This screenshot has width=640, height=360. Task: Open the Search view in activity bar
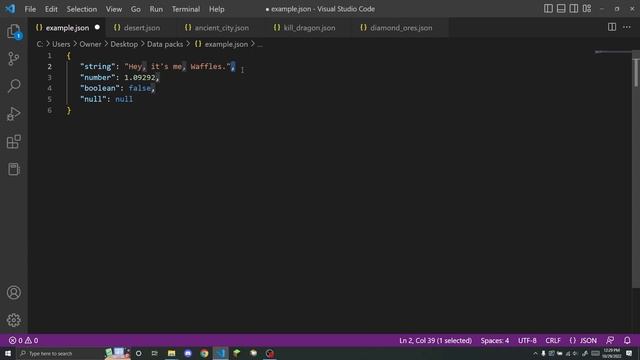[13, 86]
